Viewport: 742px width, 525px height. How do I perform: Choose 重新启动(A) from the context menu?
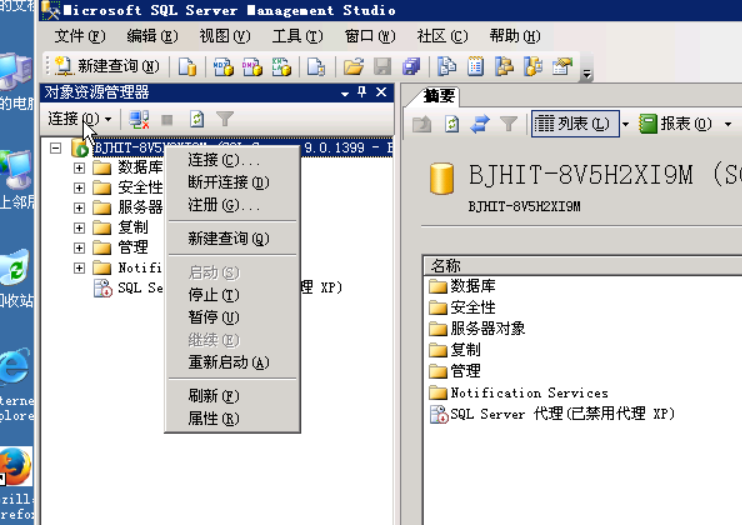[232, 362]
